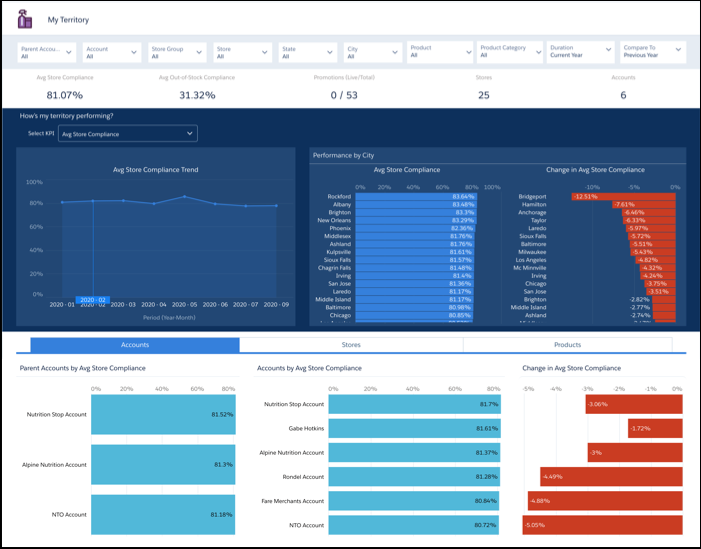Select the -4.49% account change bar
The image size is (701, 549).
tap(611, 477)
